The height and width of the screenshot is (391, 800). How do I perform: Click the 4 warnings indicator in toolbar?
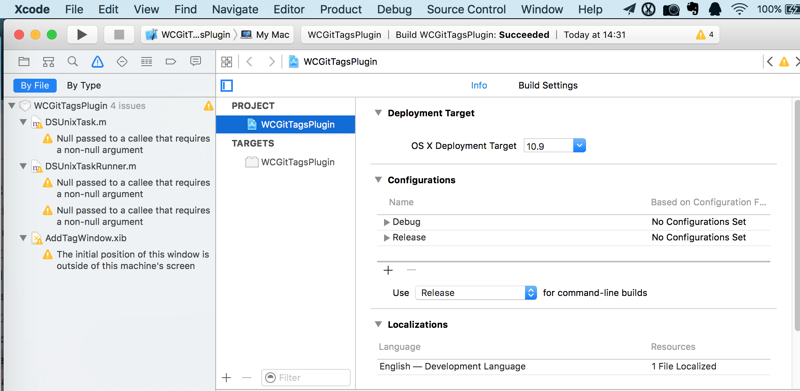click(x=705, y=35)
